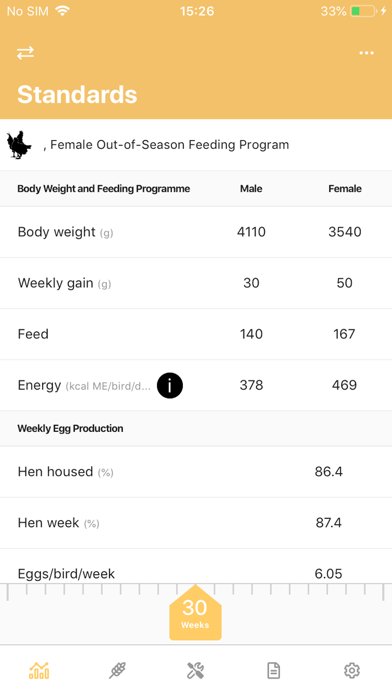Tap the swap arrows icon in header
Viewport: 392px width, 696px height.
pos(25,53)
